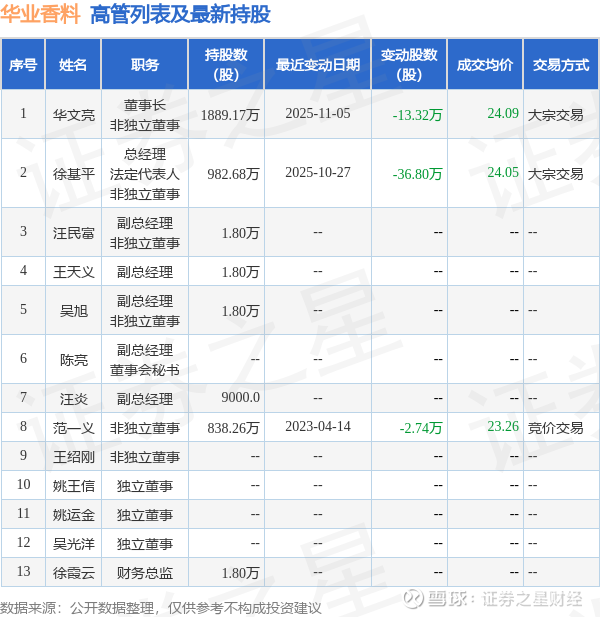
Task: Click the average price 24.09
Action: coord(503,113)
